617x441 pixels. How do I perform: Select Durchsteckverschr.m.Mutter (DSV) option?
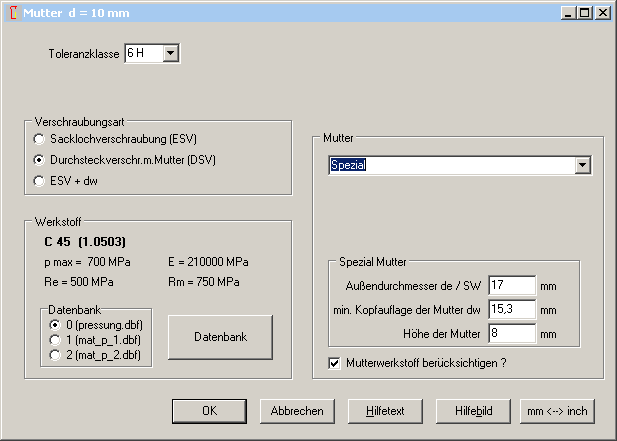(39, 160)
